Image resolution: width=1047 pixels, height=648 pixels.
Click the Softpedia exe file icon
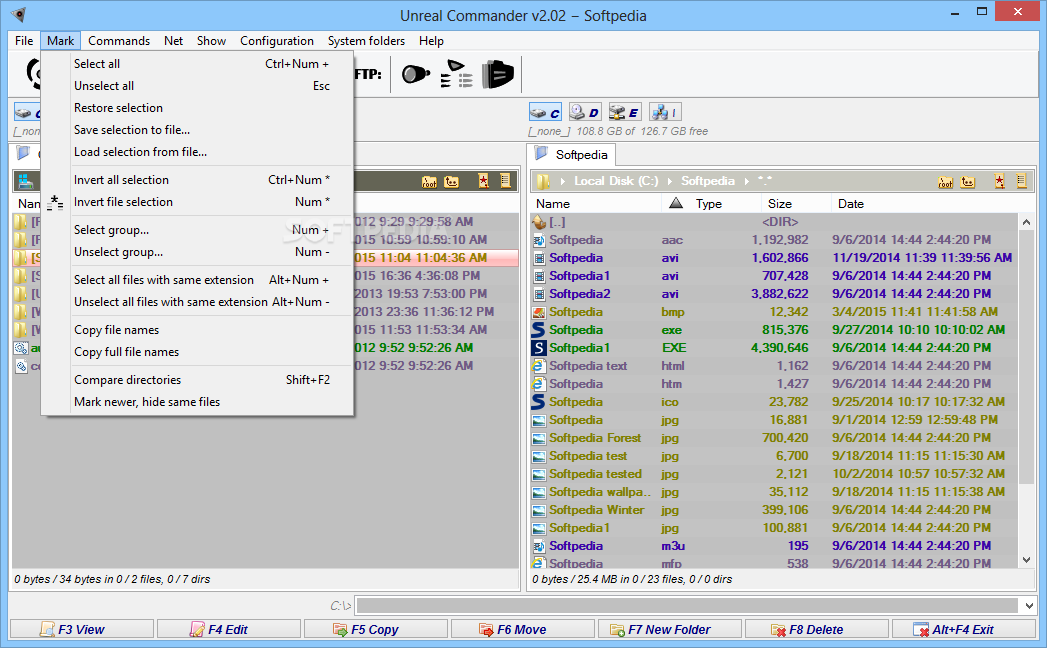coord(538,330)
